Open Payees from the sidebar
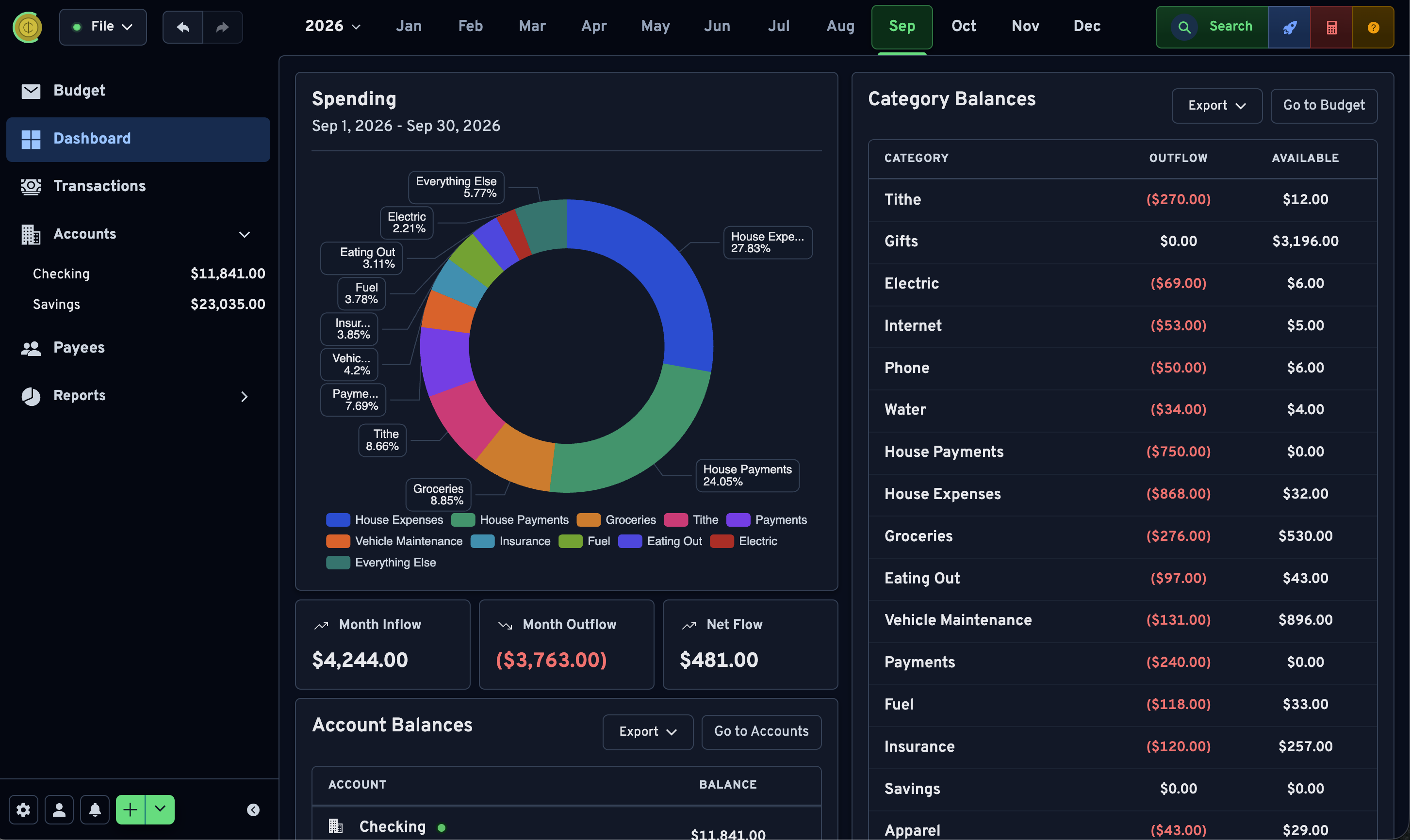Screen dimensions: 1410x840 tap(138, 348)
